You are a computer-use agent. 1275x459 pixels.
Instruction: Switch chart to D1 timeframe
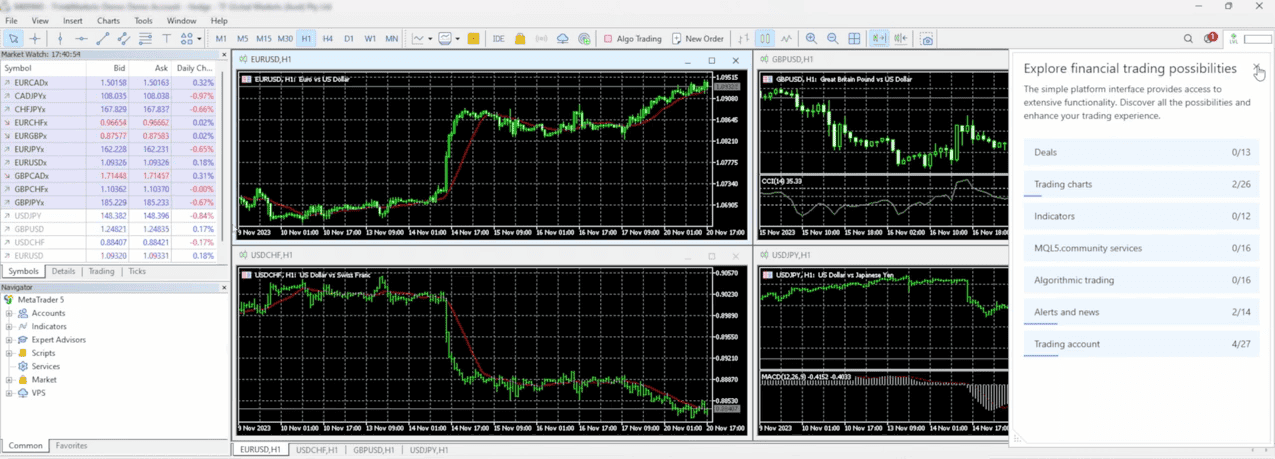tap(349, 39)
